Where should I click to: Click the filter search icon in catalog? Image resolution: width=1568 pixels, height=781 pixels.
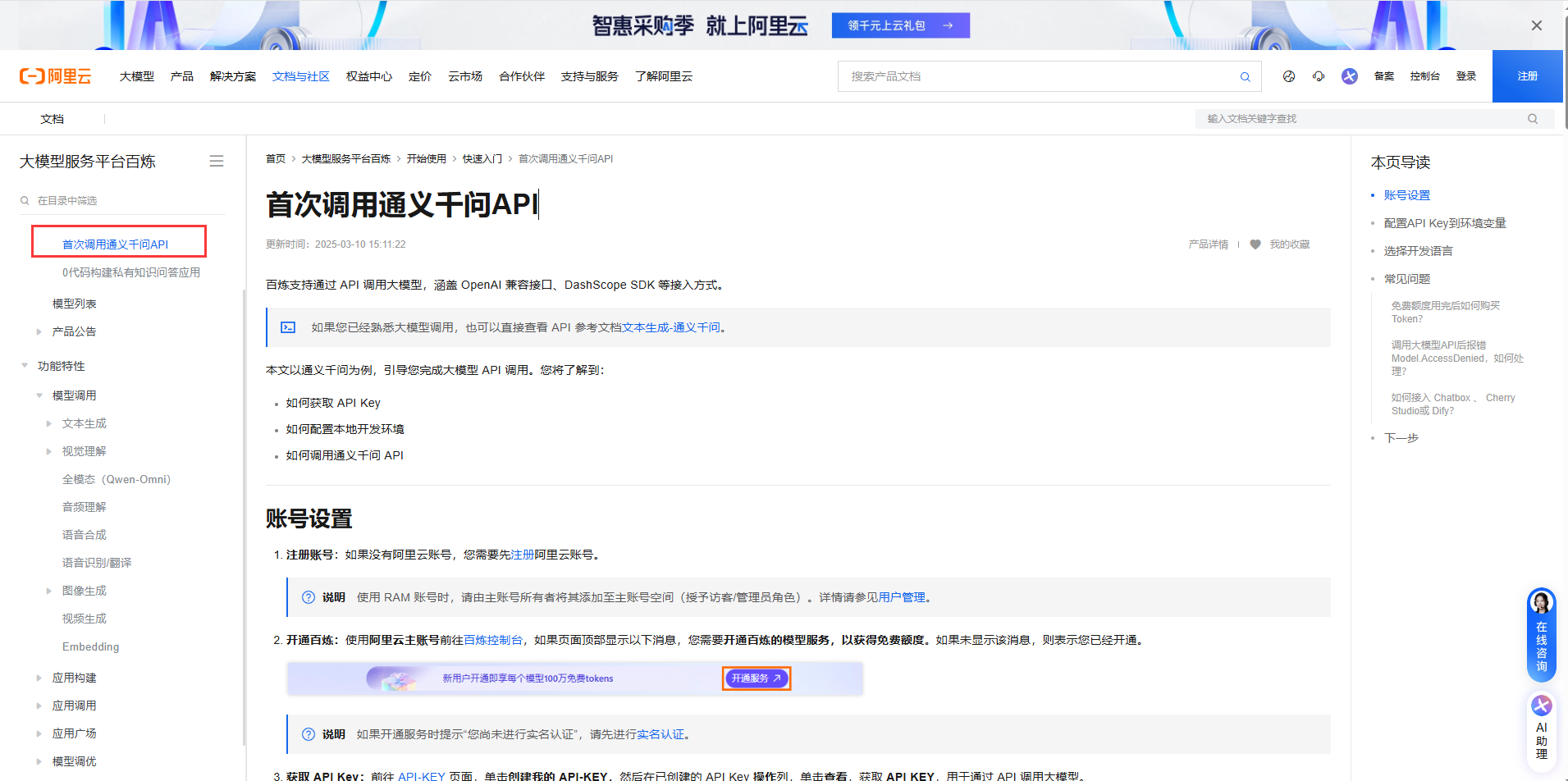coord(25,200)
